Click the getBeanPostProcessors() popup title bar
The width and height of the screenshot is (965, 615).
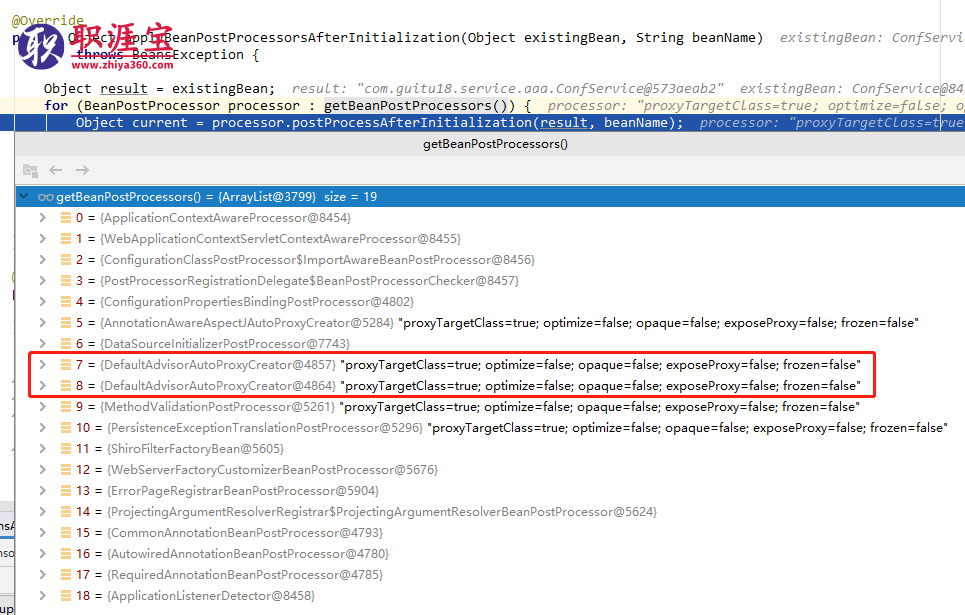[490, 143]
